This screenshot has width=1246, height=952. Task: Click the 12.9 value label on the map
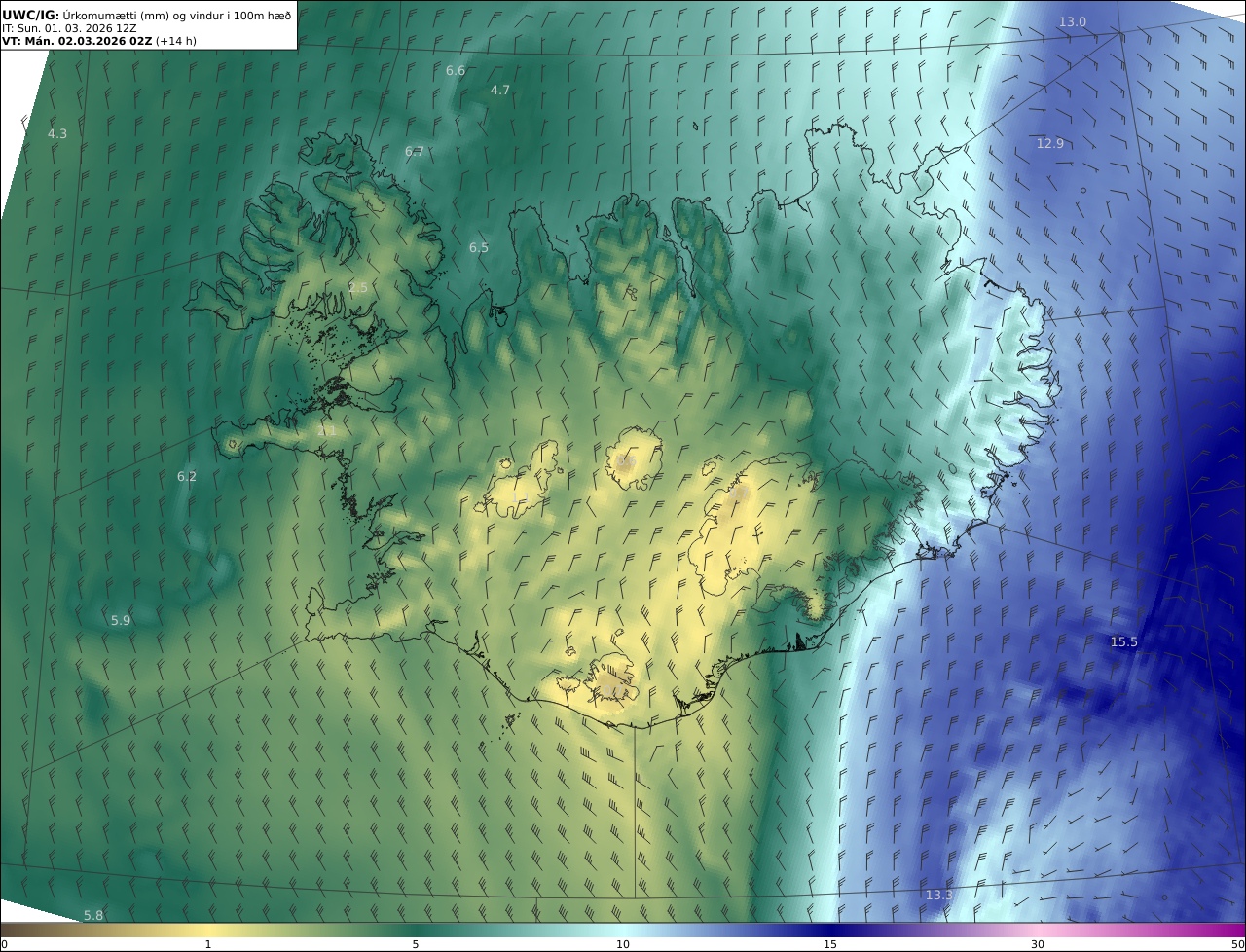(1050, 143)
